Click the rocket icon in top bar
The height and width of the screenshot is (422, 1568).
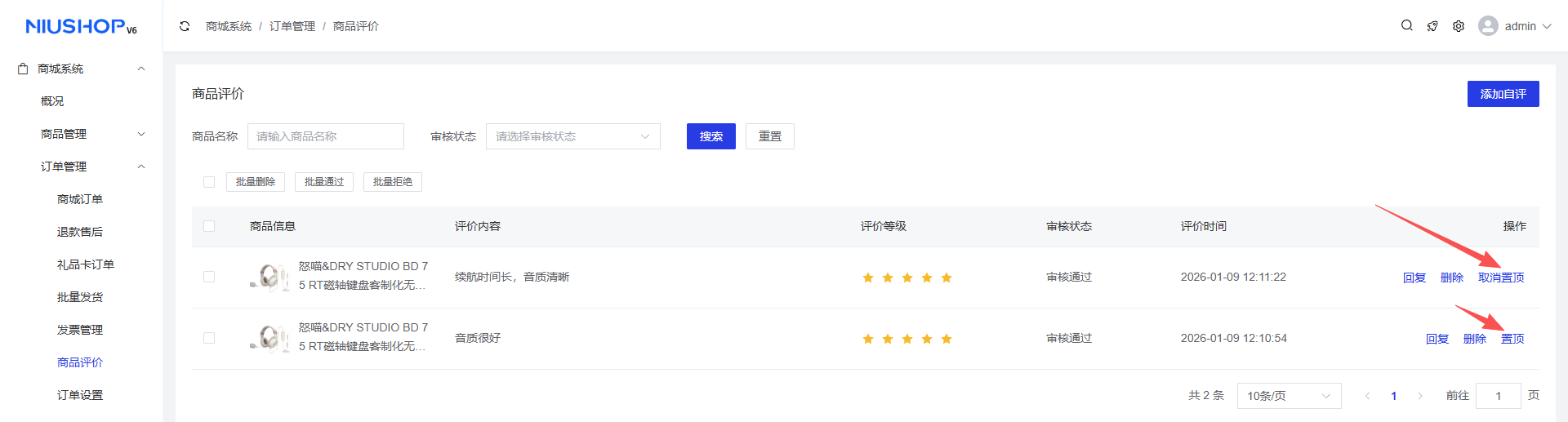[x=1432, y=26]
